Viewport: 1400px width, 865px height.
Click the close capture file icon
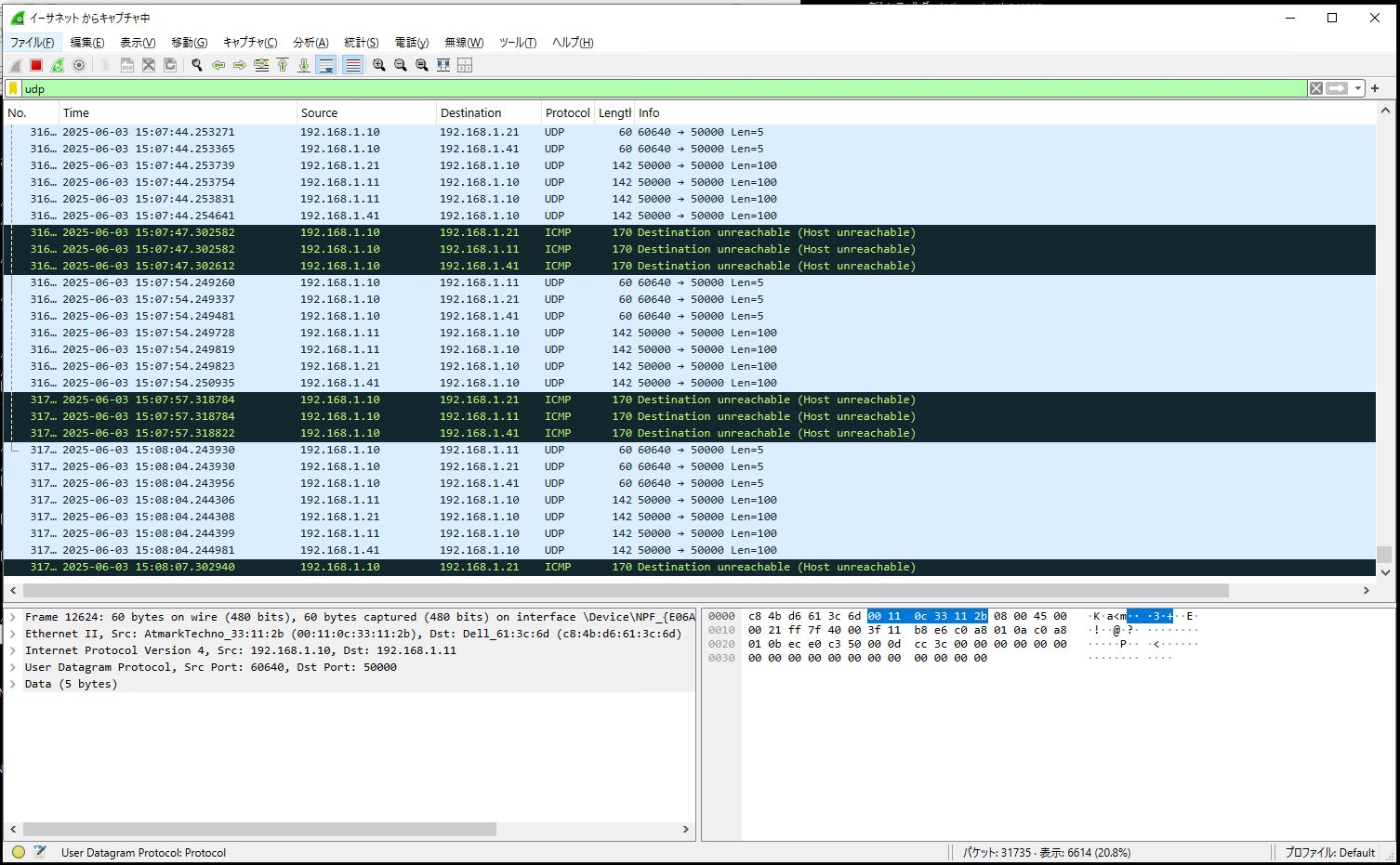tap(148, 65)
